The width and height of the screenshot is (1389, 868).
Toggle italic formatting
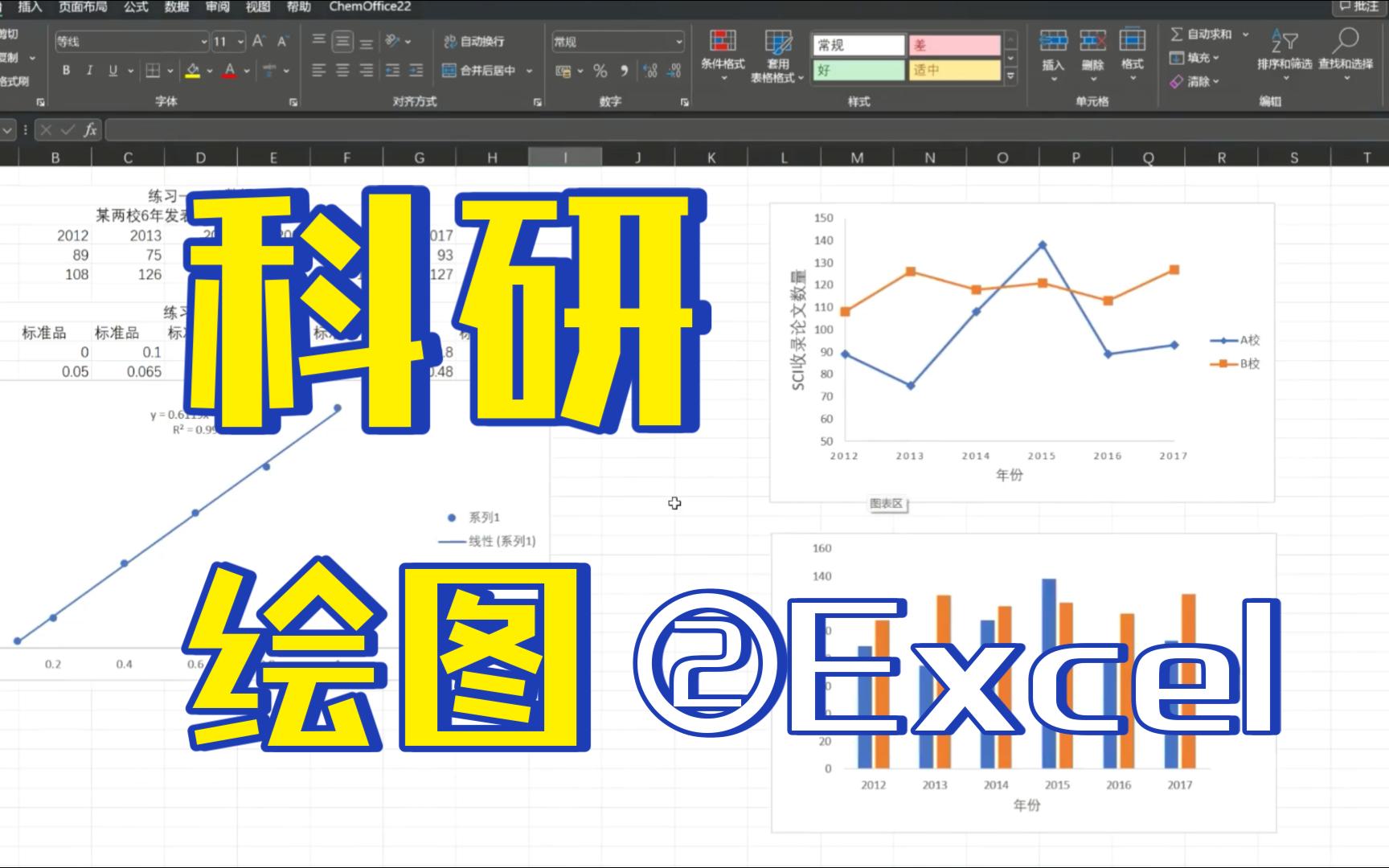point(89,71)
